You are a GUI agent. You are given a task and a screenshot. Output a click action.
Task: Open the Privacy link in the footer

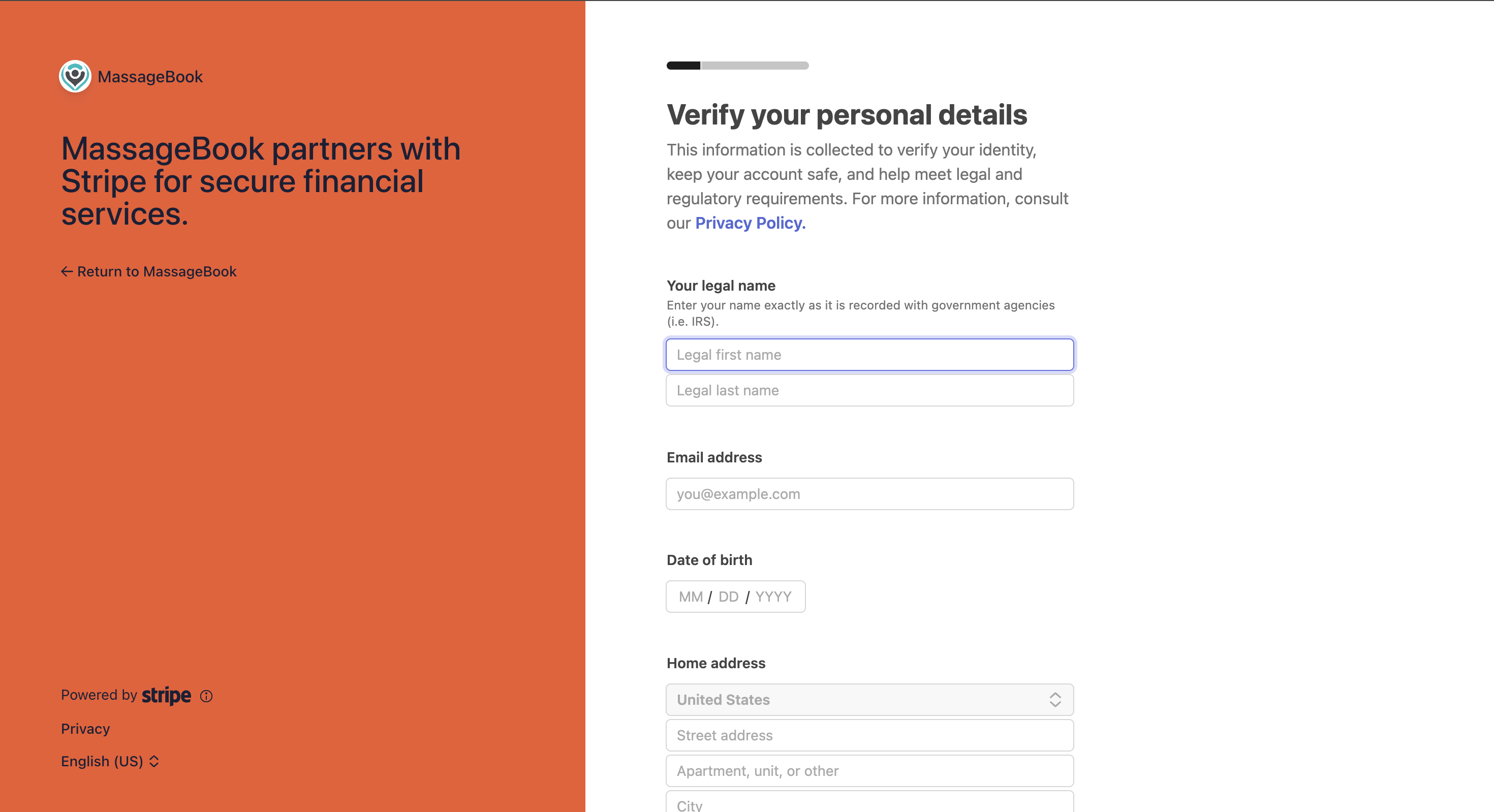point(85,729)
